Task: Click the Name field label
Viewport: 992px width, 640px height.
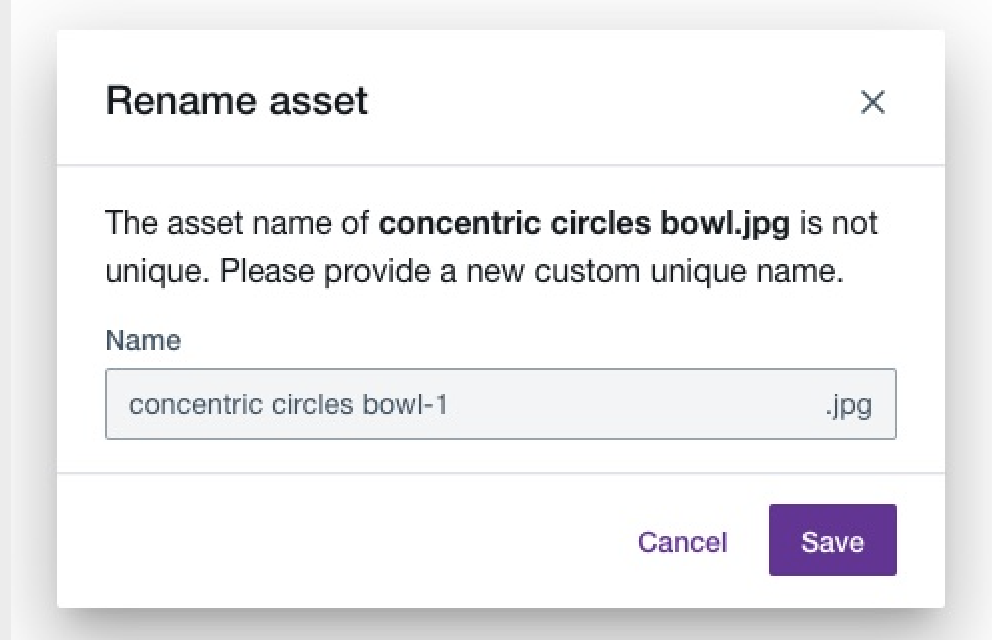Action: click(143, 340)
